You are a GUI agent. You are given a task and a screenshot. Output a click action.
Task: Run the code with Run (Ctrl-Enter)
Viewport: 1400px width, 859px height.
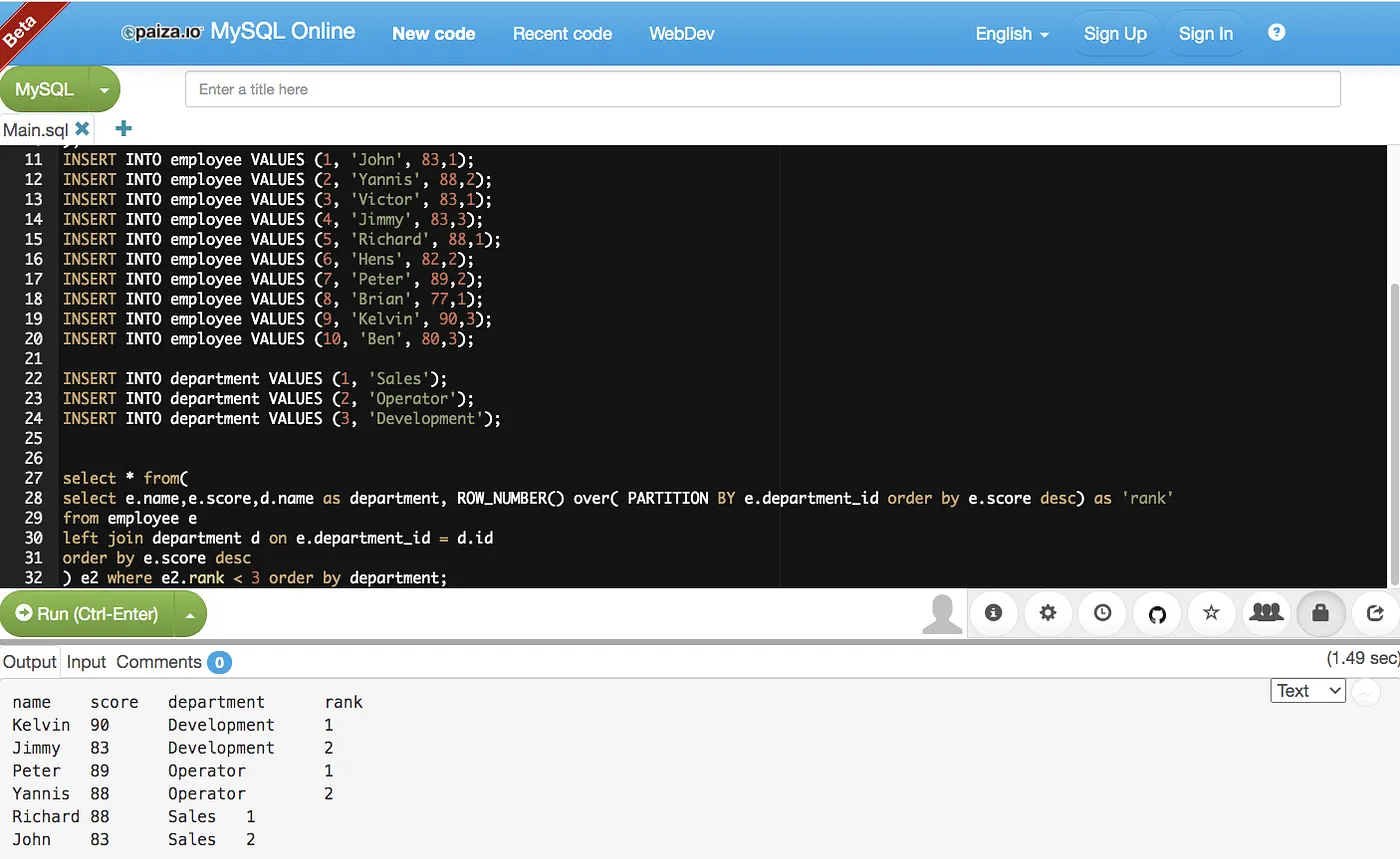[x=87, y=614]
